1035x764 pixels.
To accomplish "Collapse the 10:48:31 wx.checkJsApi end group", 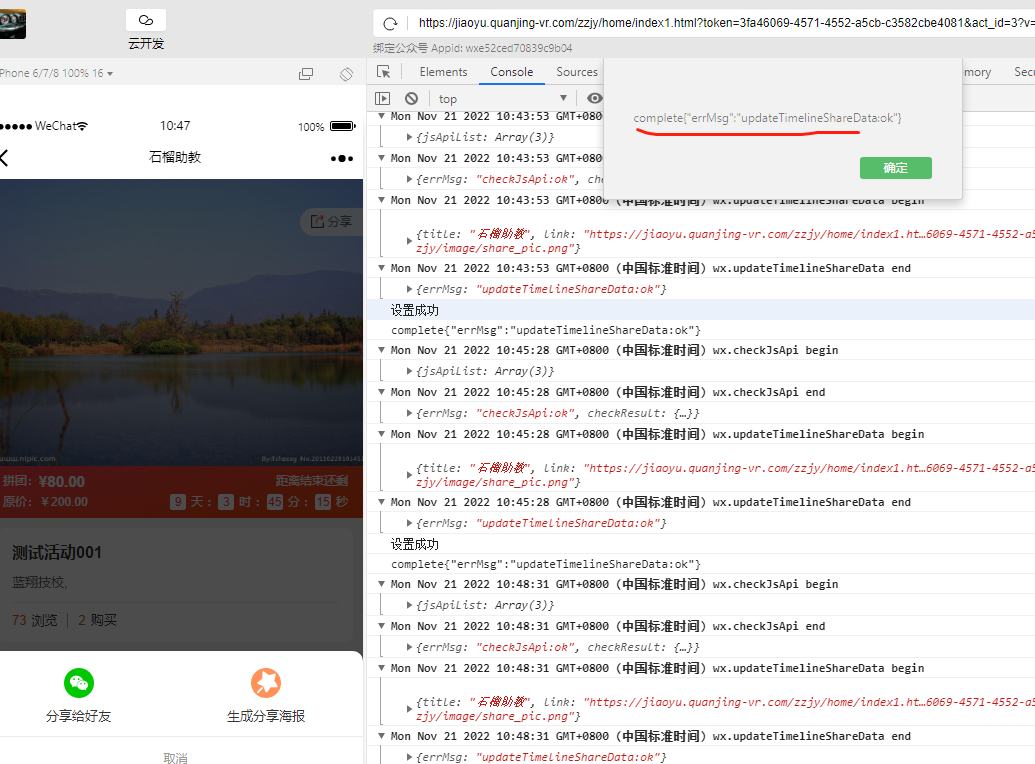I will coord(381,626).
